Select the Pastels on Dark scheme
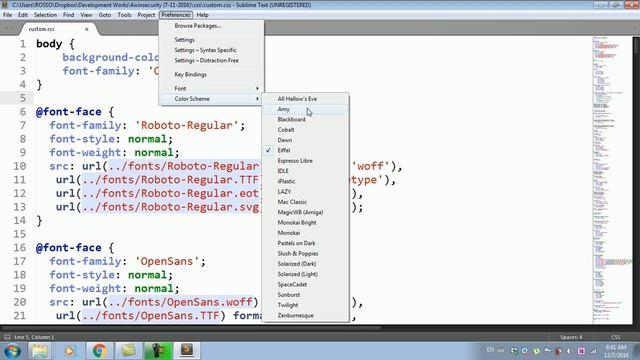The height and width of the screenshot is (360, 640). 305,243
